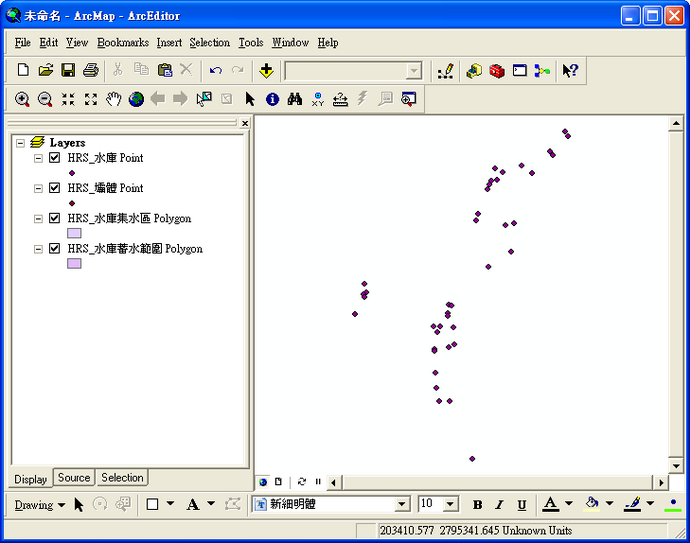Open the font name dropdown
Screen dimensions: 690x543
coord(402,505)
